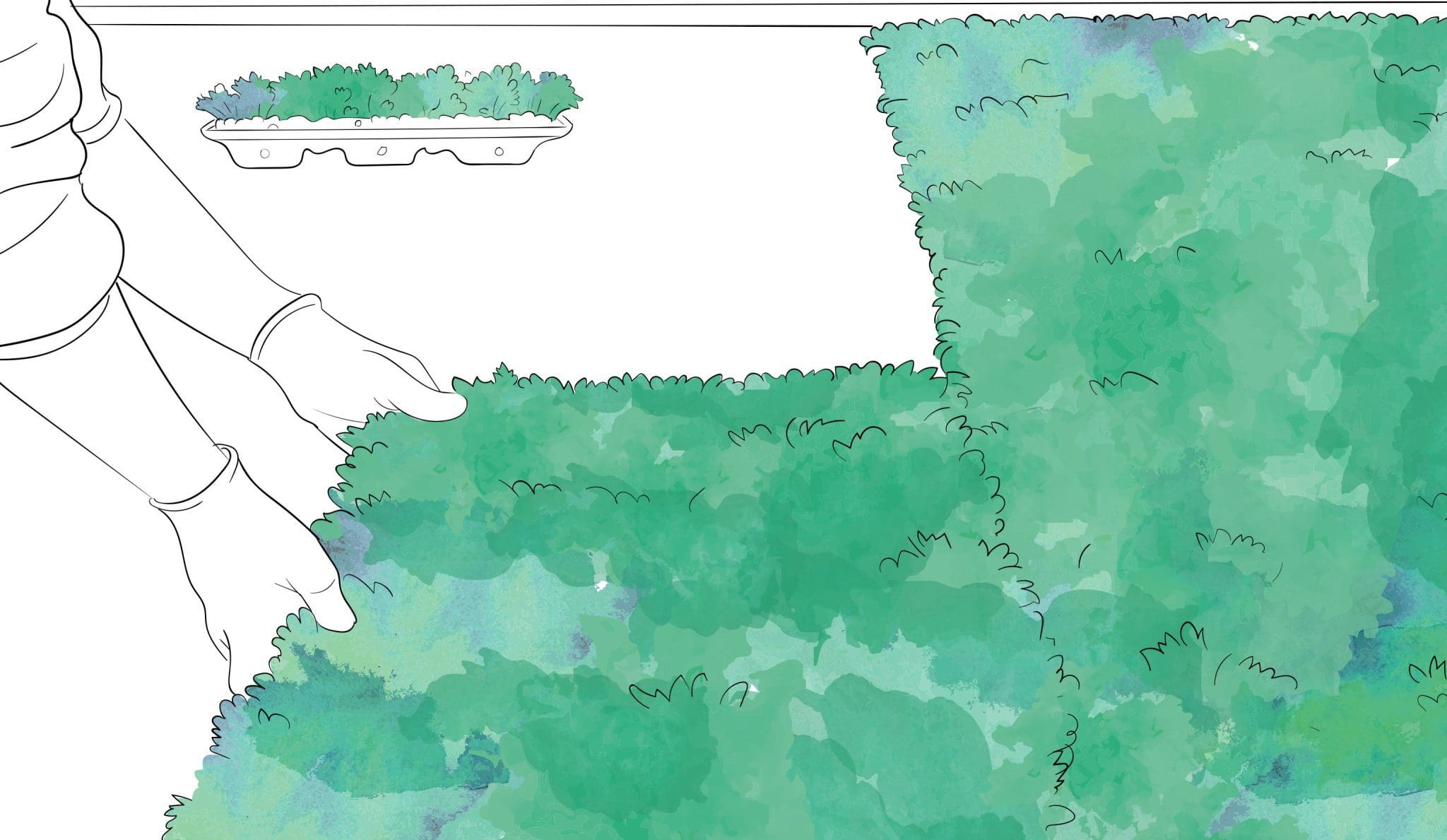Click the left circular hole on the tray
This screenshot has height=840, width=1447.
[265, 153]
